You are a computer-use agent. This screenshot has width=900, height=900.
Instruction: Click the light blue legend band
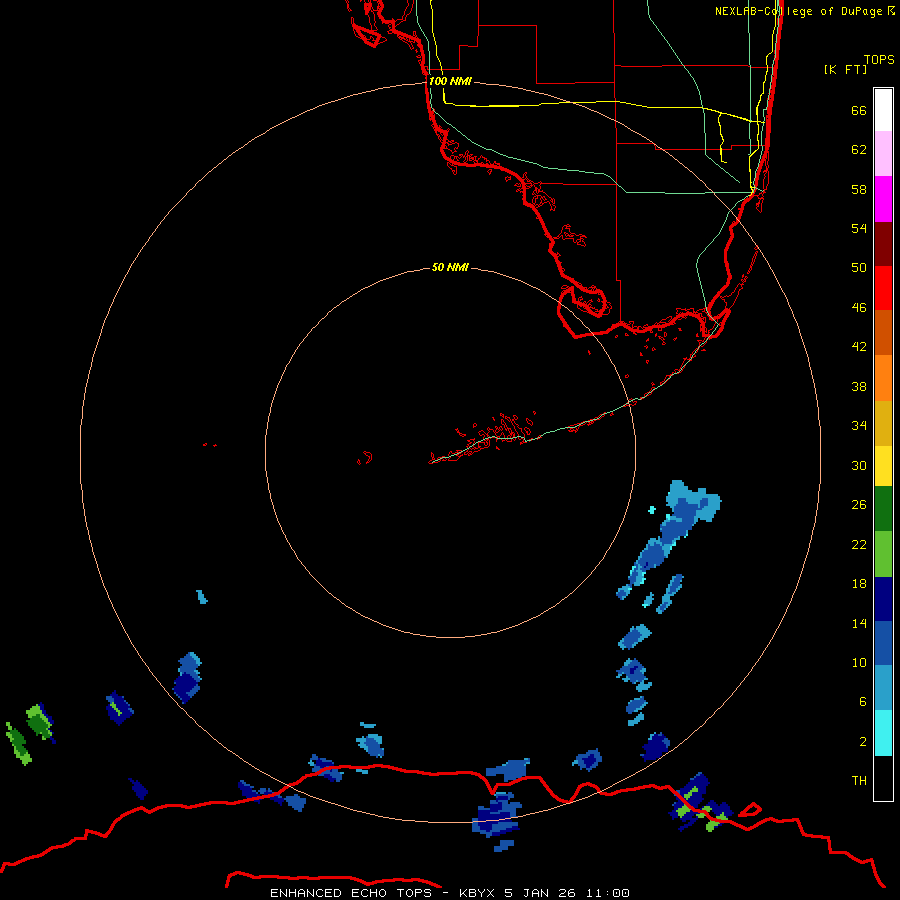883,688
